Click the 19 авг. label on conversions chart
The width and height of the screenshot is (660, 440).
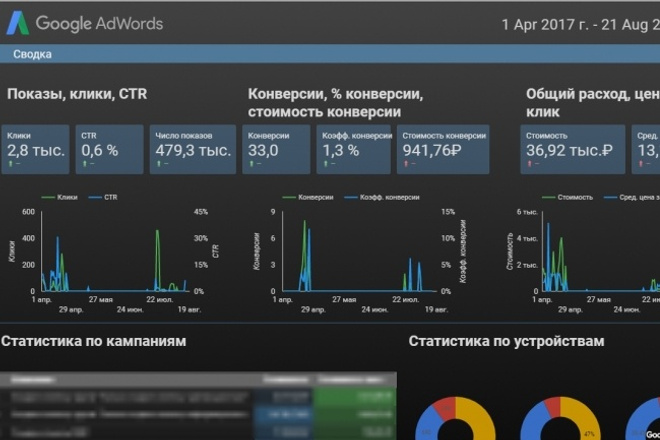436,309
